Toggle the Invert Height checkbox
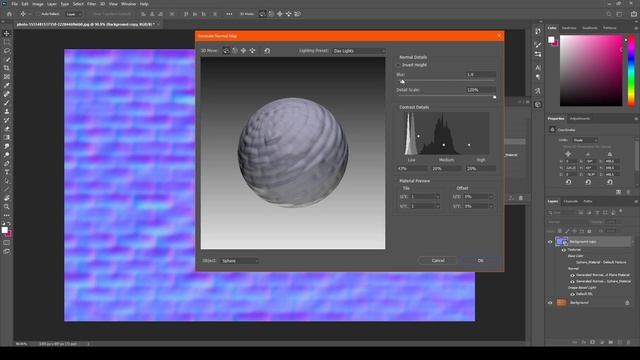Viewport: 640px width, 360px height. [398, 65]
